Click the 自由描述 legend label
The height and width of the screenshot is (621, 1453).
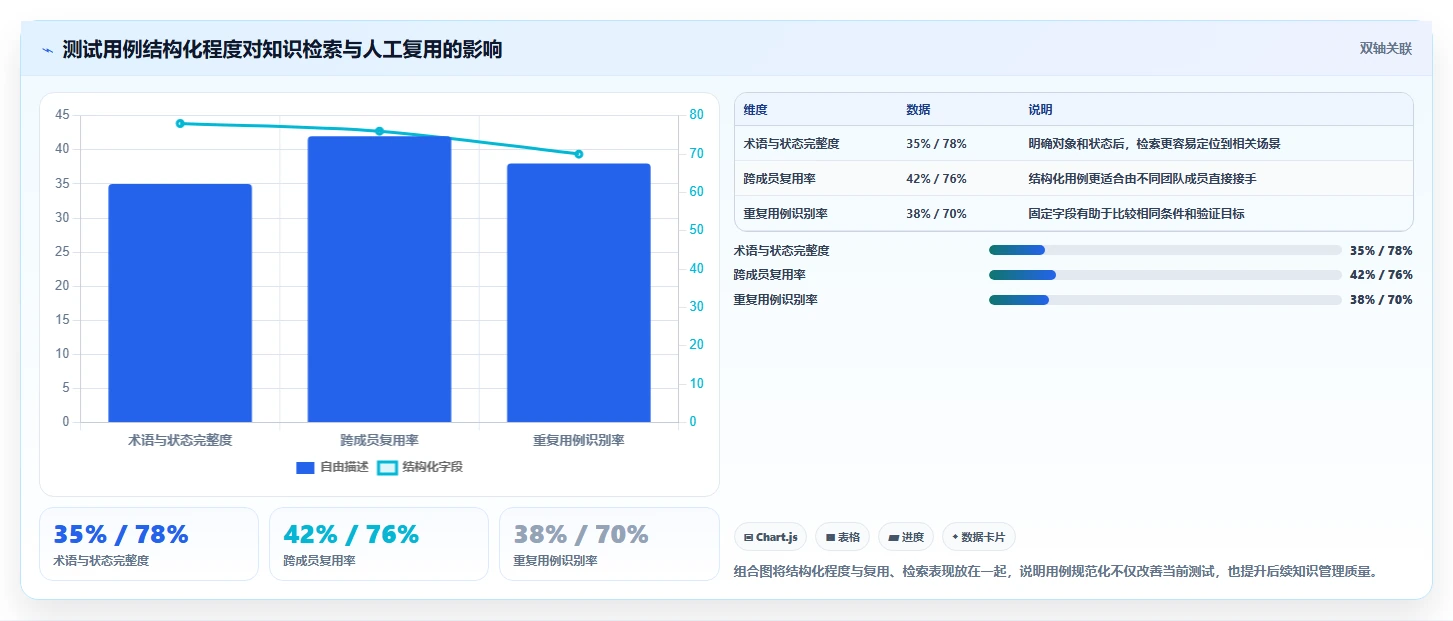(x=344, y=467)
